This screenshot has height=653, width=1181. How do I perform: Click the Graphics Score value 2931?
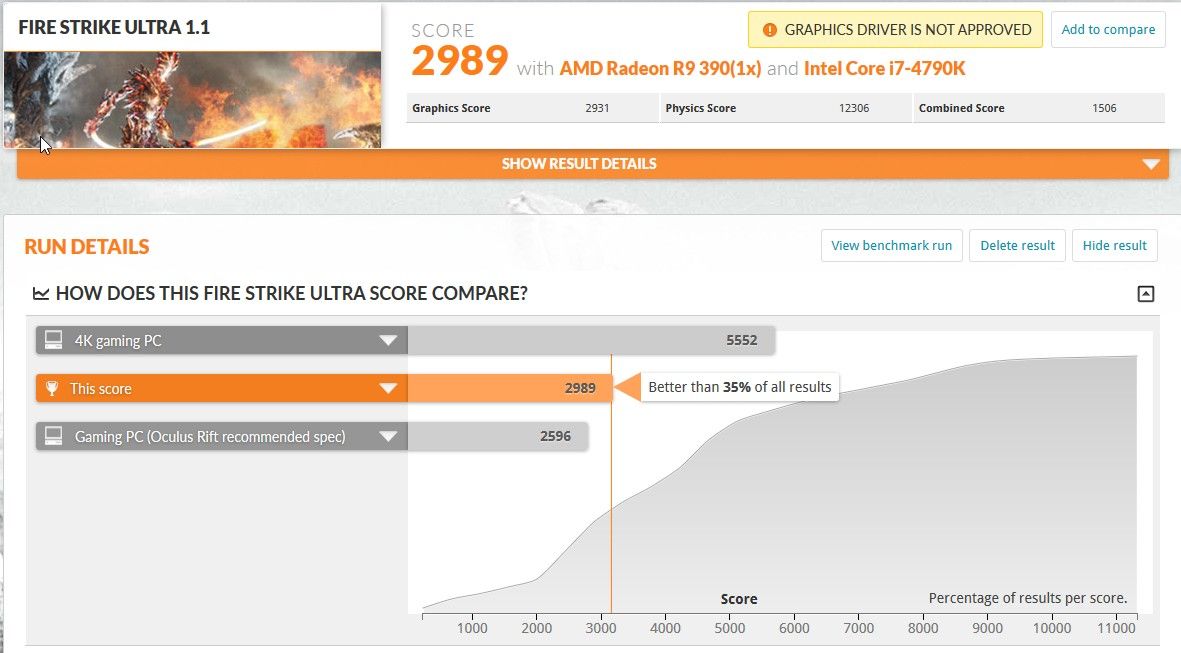click(597, 108)
